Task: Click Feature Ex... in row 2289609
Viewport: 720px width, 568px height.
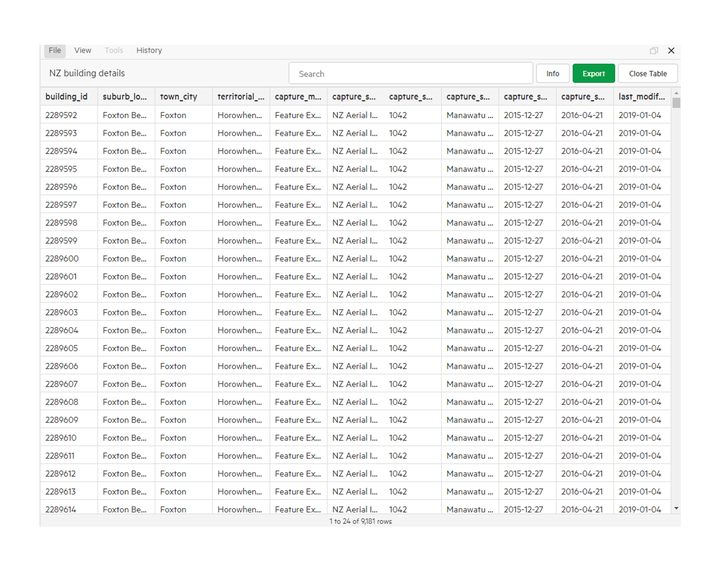Action: [298, 420]
